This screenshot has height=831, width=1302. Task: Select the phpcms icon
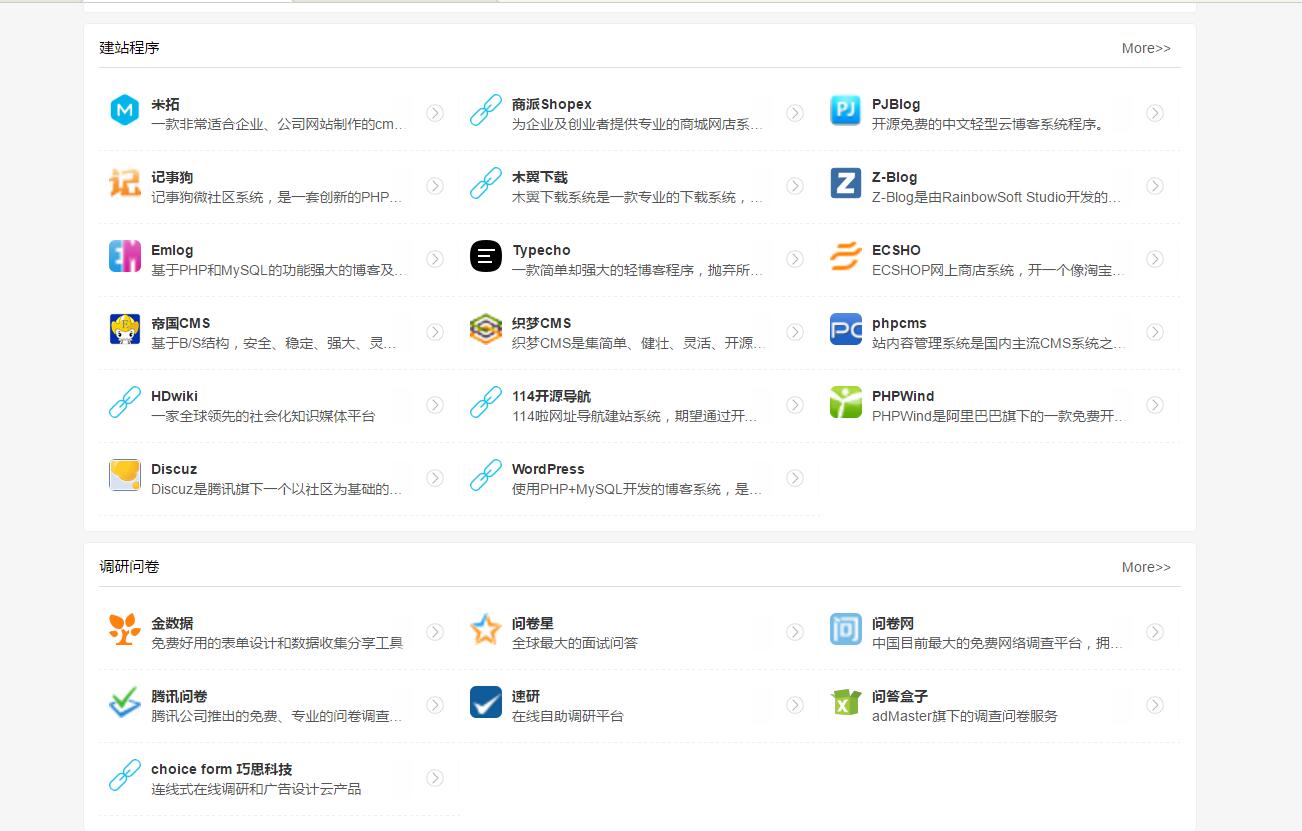[845, 331]
